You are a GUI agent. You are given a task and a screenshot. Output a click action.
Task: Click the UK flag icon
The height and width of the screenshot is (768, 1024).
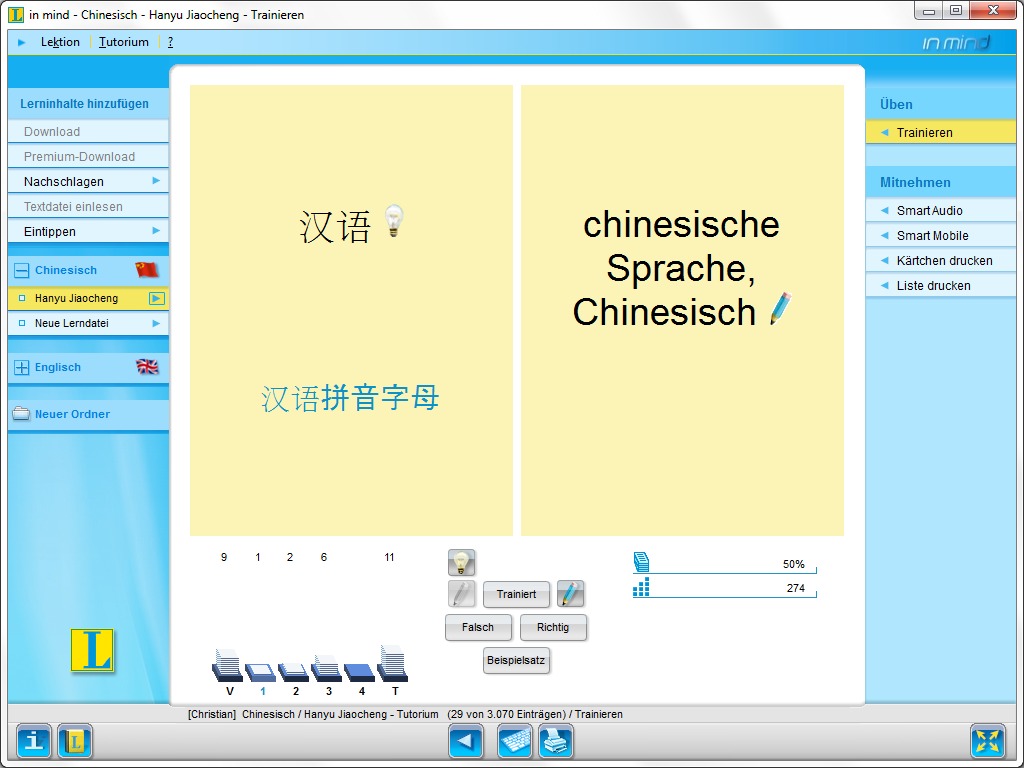[x=147, y=366]
